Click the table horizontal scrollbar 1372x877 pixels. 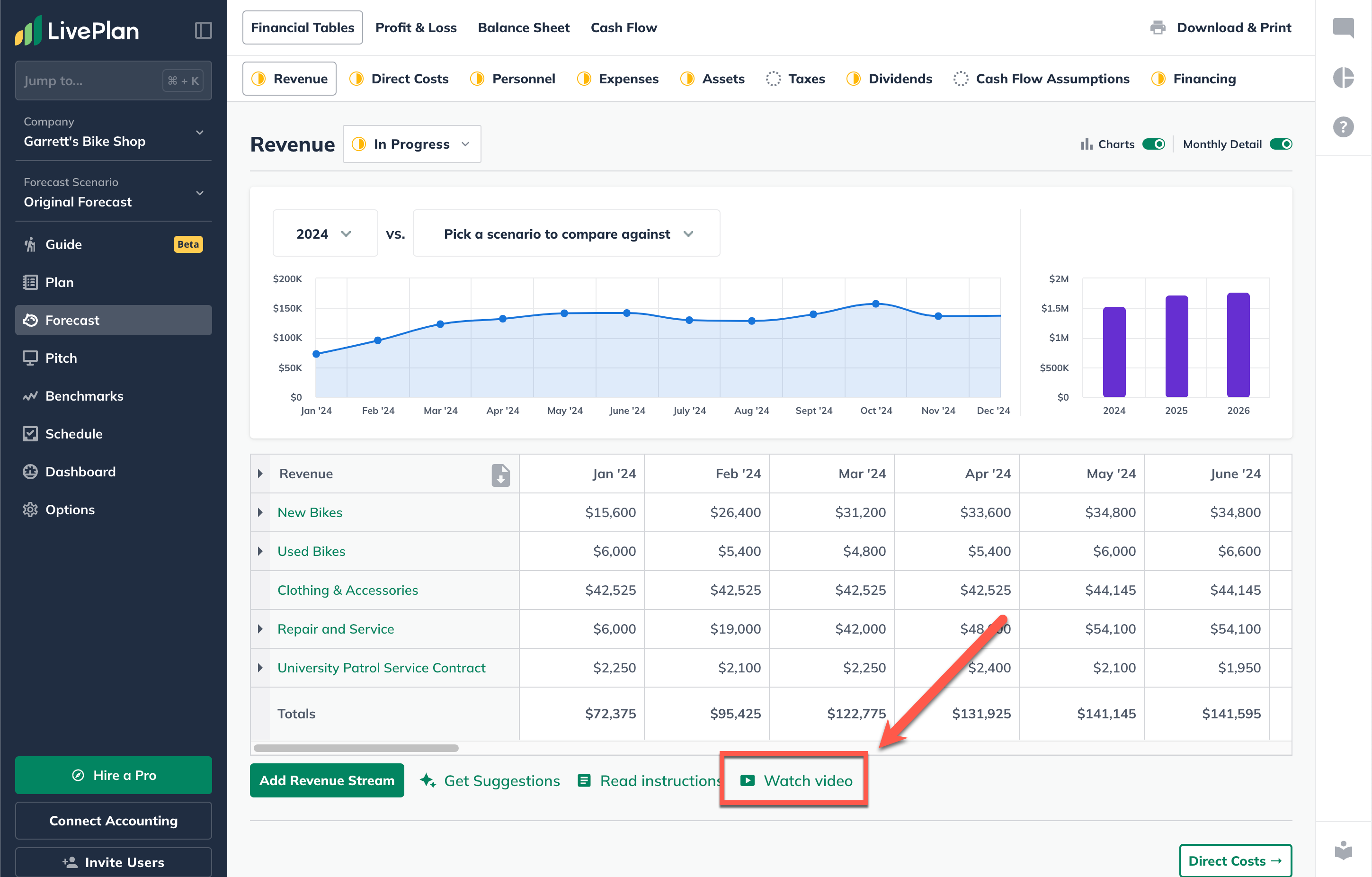pos(356,748)
